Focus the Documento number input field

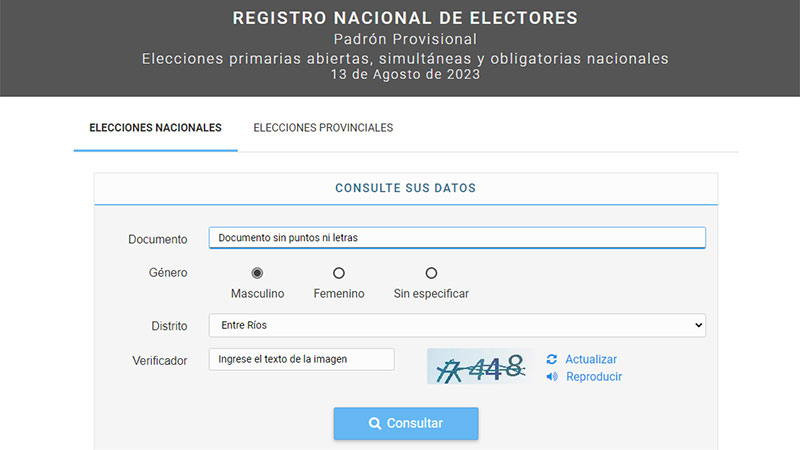coord(457,238)
